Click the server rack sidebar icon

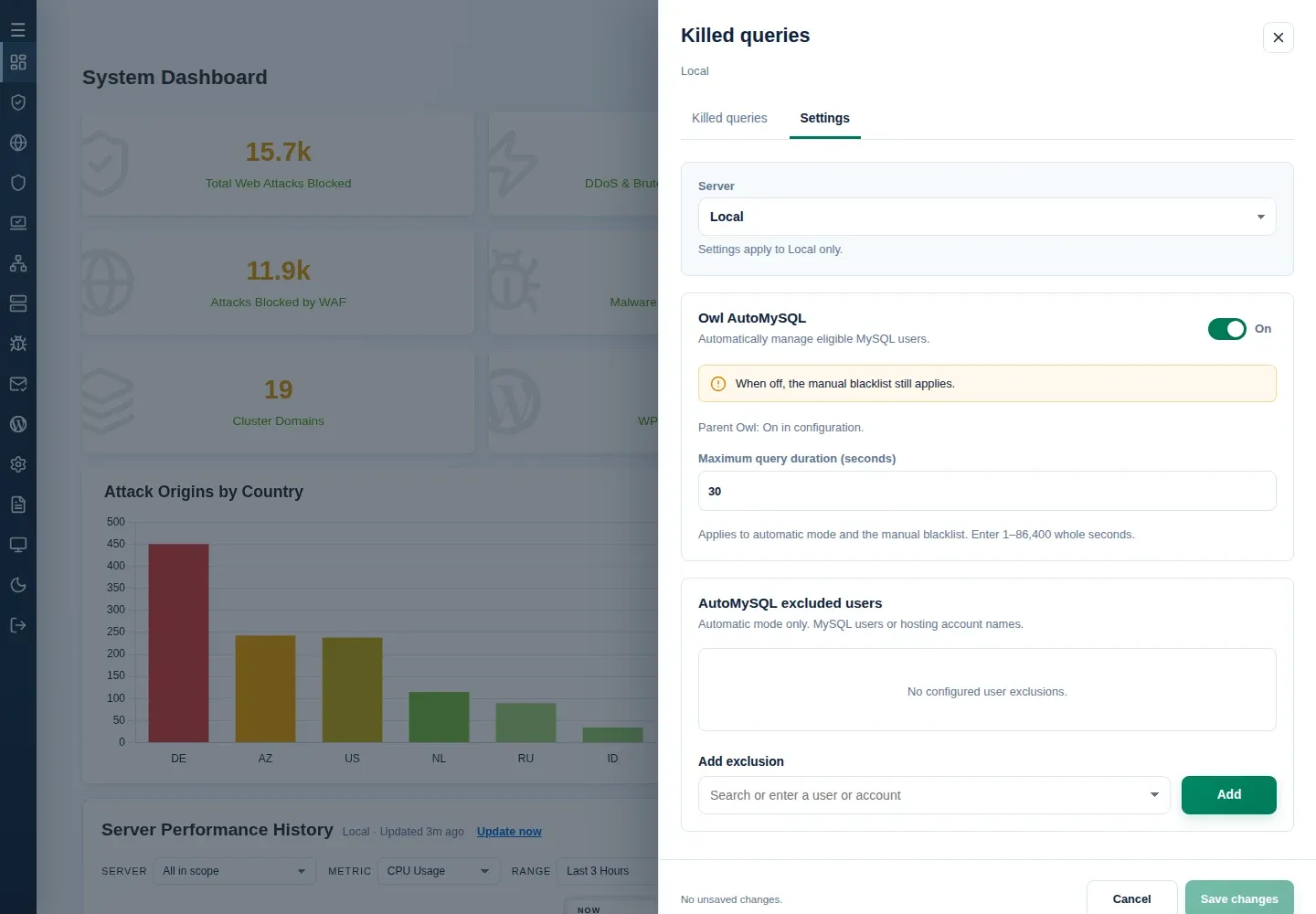click(x=17, y=303)
